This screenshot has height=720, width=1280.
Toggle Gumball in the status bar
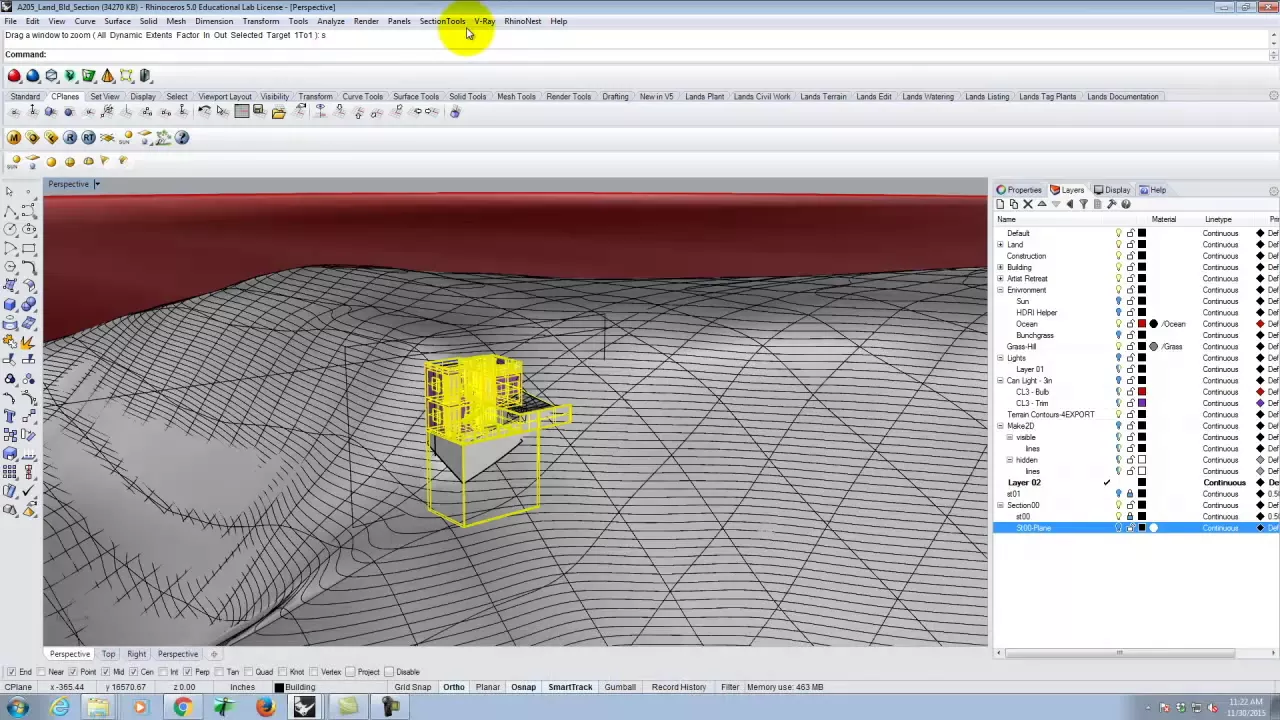coord(620,687)
